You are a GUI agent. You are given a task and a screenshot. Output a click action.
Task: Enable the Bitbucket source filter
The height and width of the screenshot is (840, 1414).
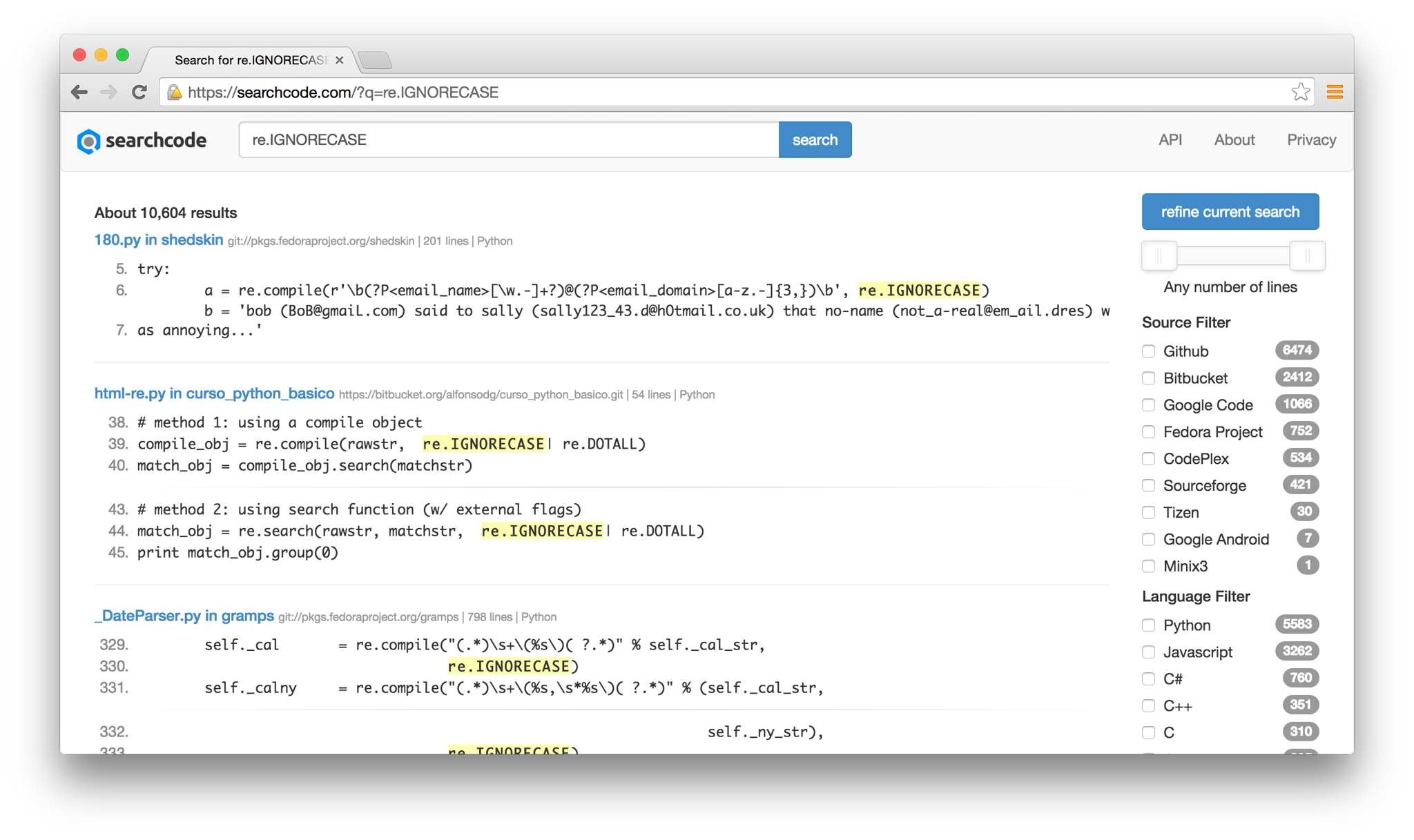tap(1148, 378)
